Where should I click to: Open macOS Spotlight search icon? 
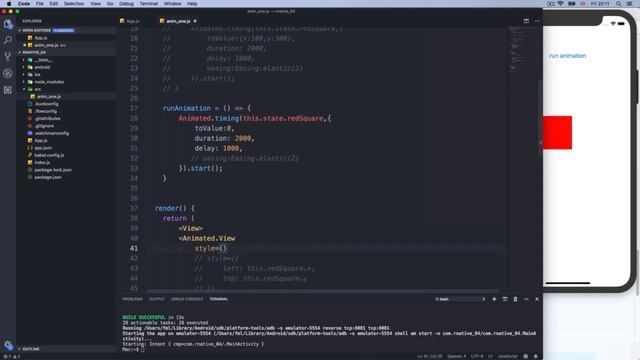pos(618,4)
